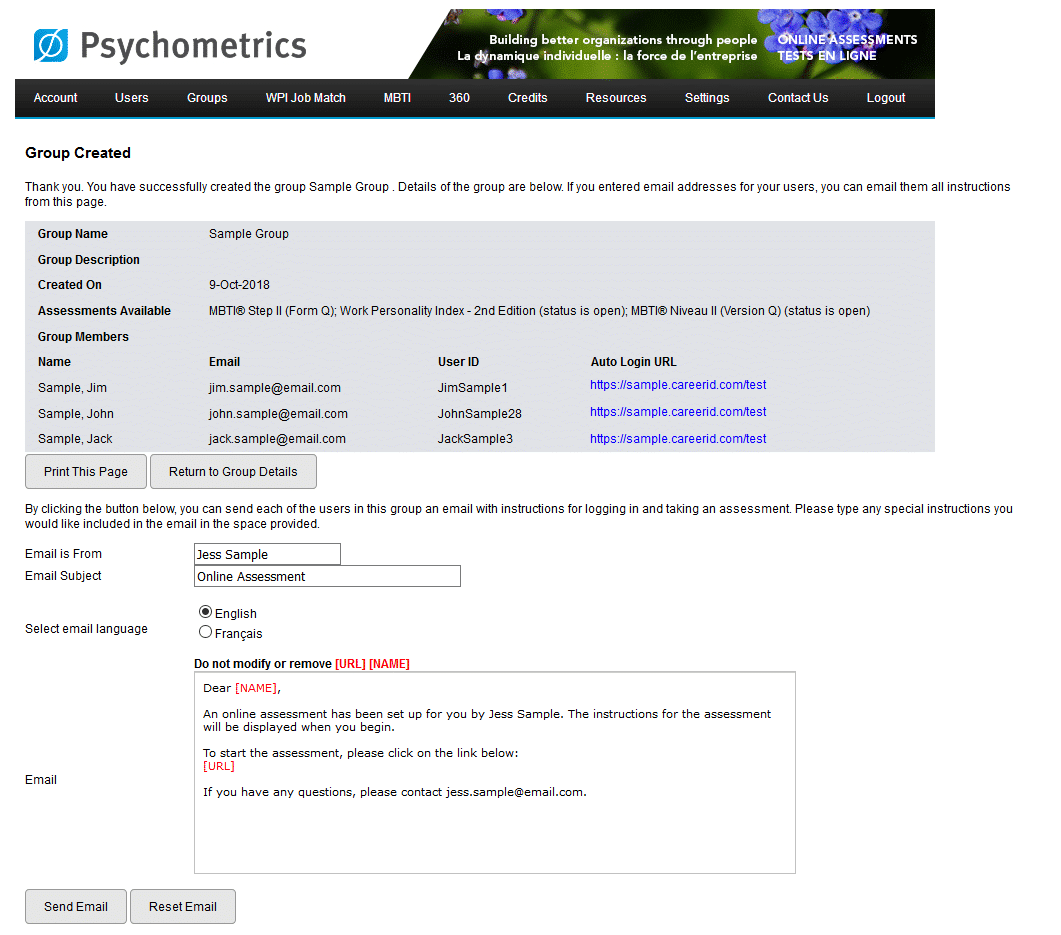Image resolution: width=1061 pixels, height=935 pixels.
Task: Click the name Sample, Jack
Action: pos(75,439)
